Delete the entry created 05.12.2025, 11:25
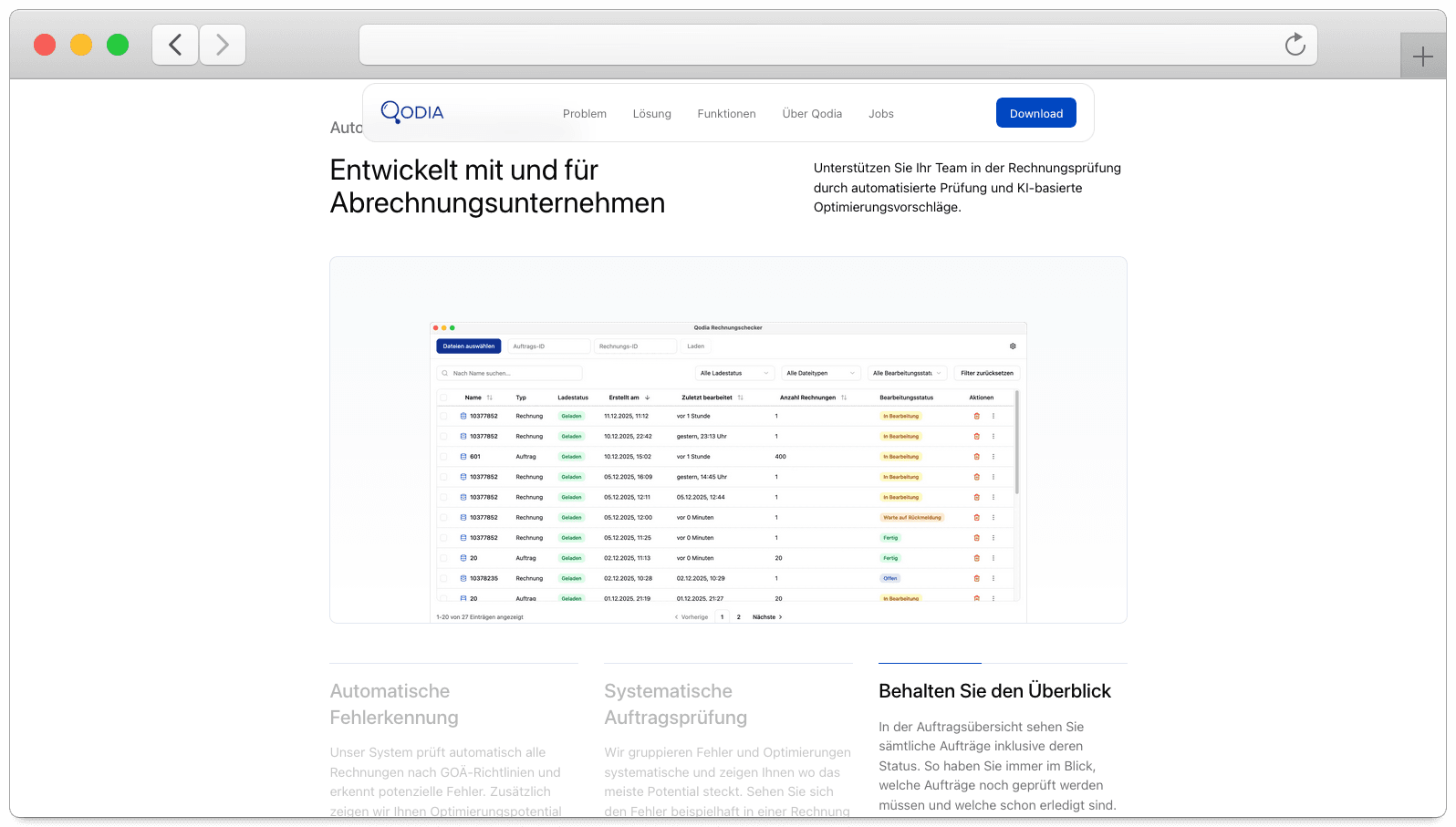 point(976,538)
